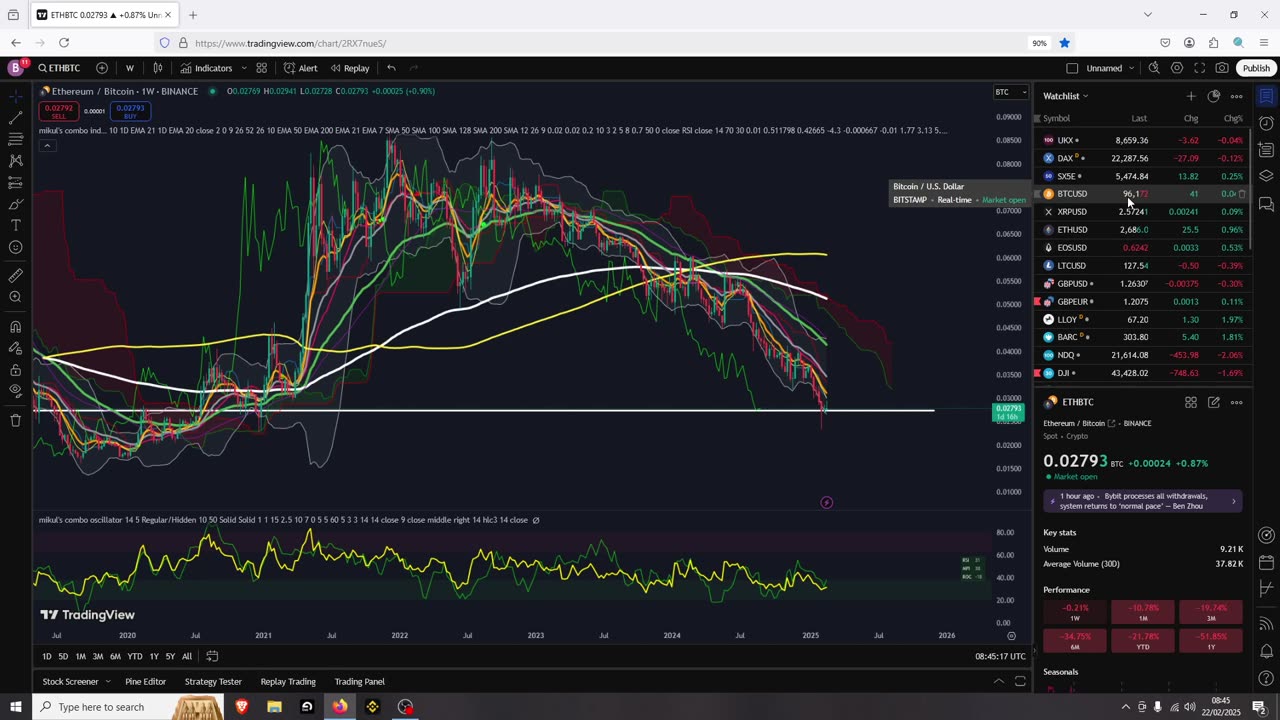Image resolution: width=1280 pixels, height=720 pixels.
Task: Show All time range
Action: [187, 656]
